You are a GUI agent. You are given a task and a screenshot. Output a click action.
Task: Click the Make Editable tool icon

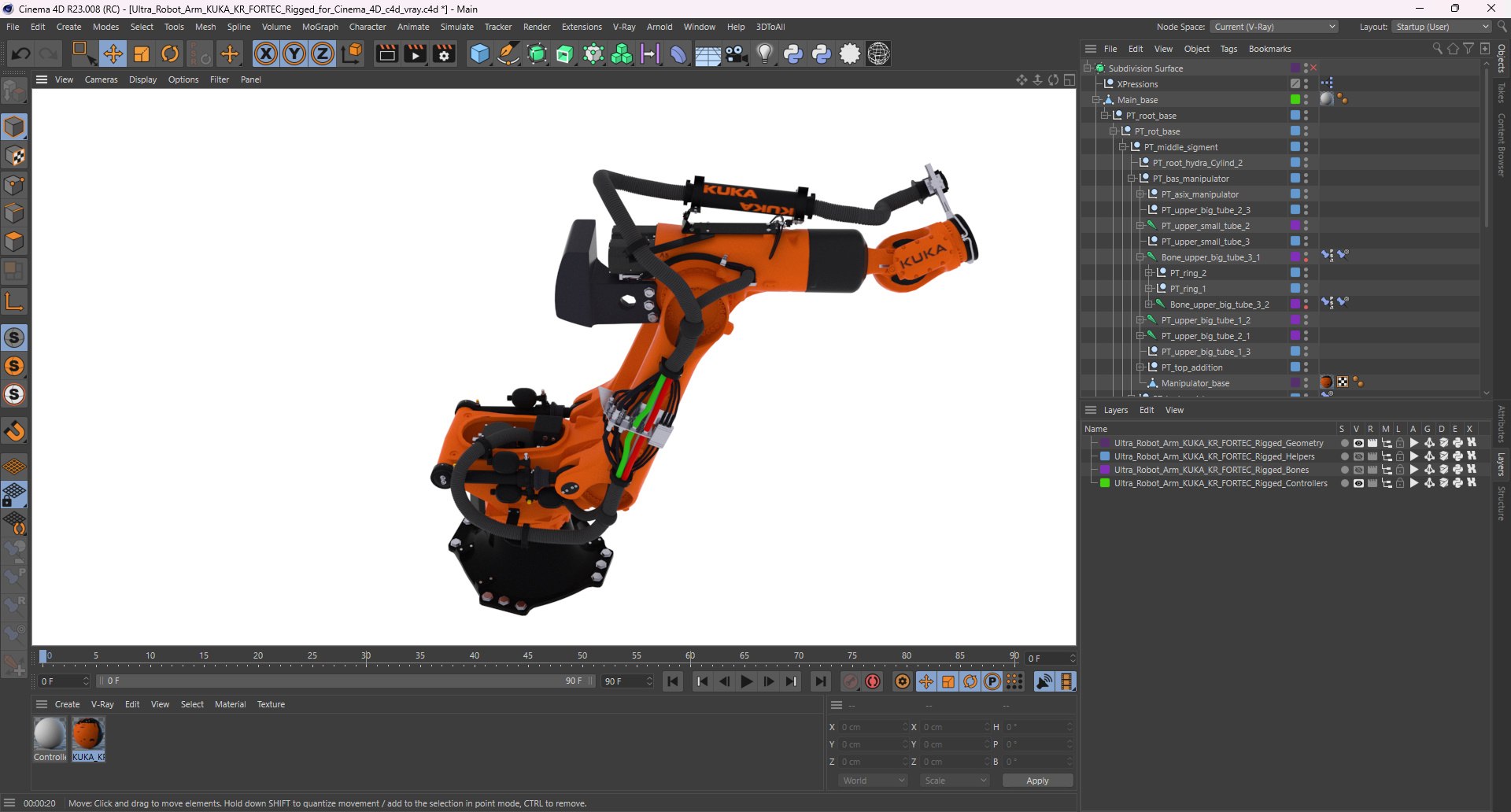click(x=14, y=92)
